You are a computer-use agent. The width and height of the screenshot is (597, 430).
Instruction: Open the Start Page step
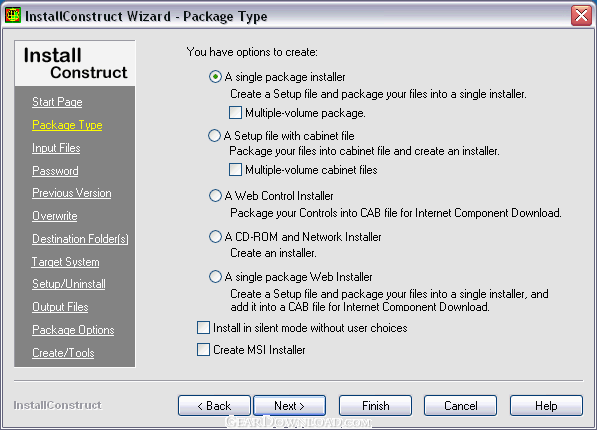pyautogui.click(x=57, y=102)
